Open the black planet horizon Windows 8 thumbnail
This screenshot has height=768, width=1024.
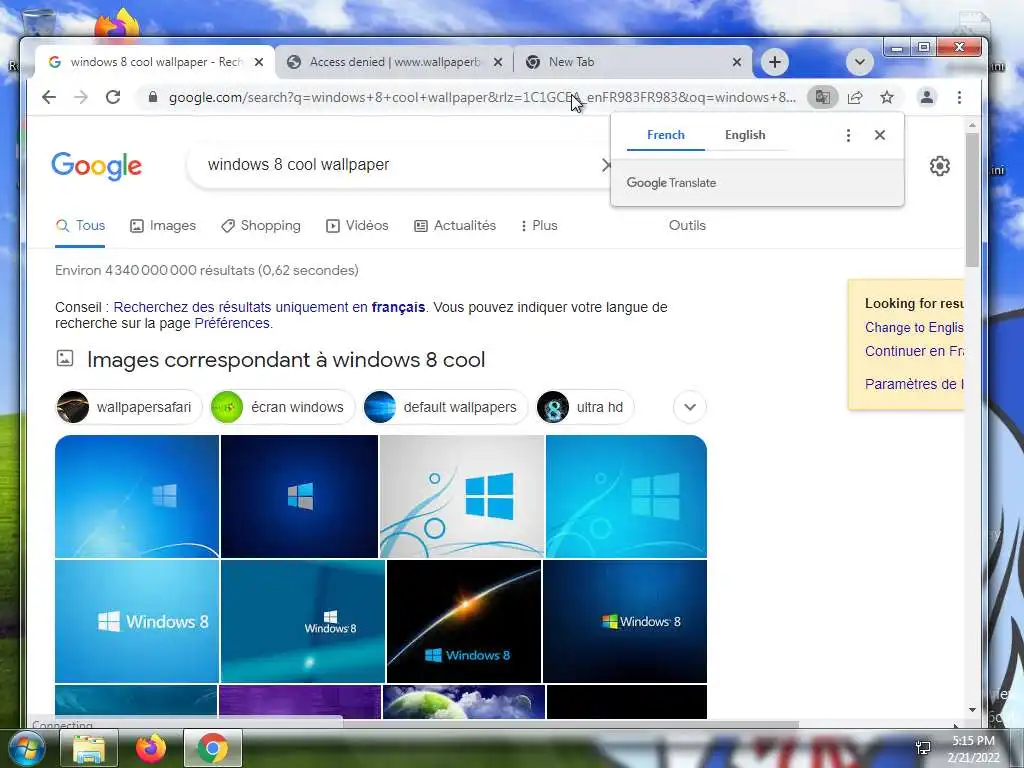tap(464, 621)
